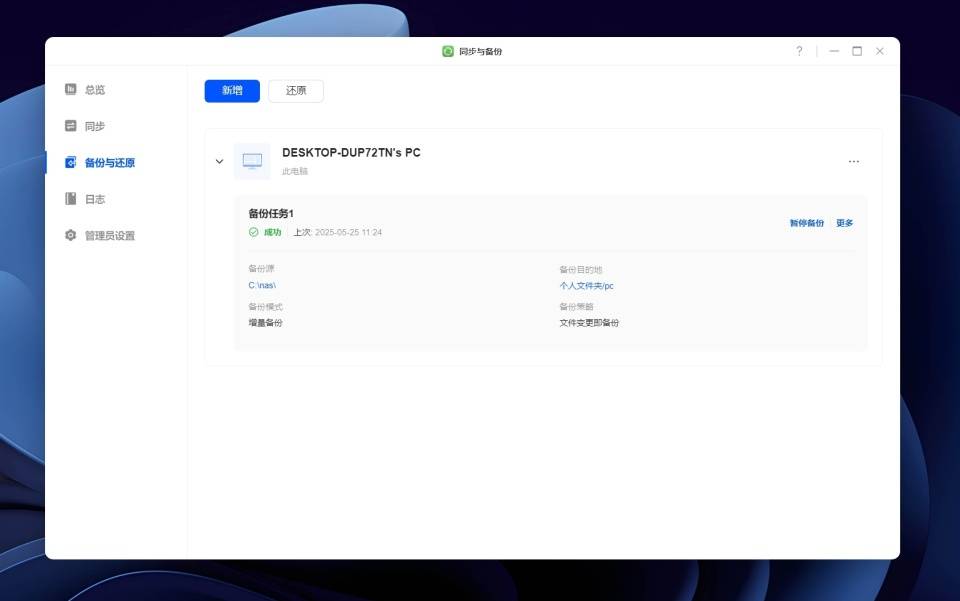Click 暂停备份 to pause the backup

[x=806, y=223]
